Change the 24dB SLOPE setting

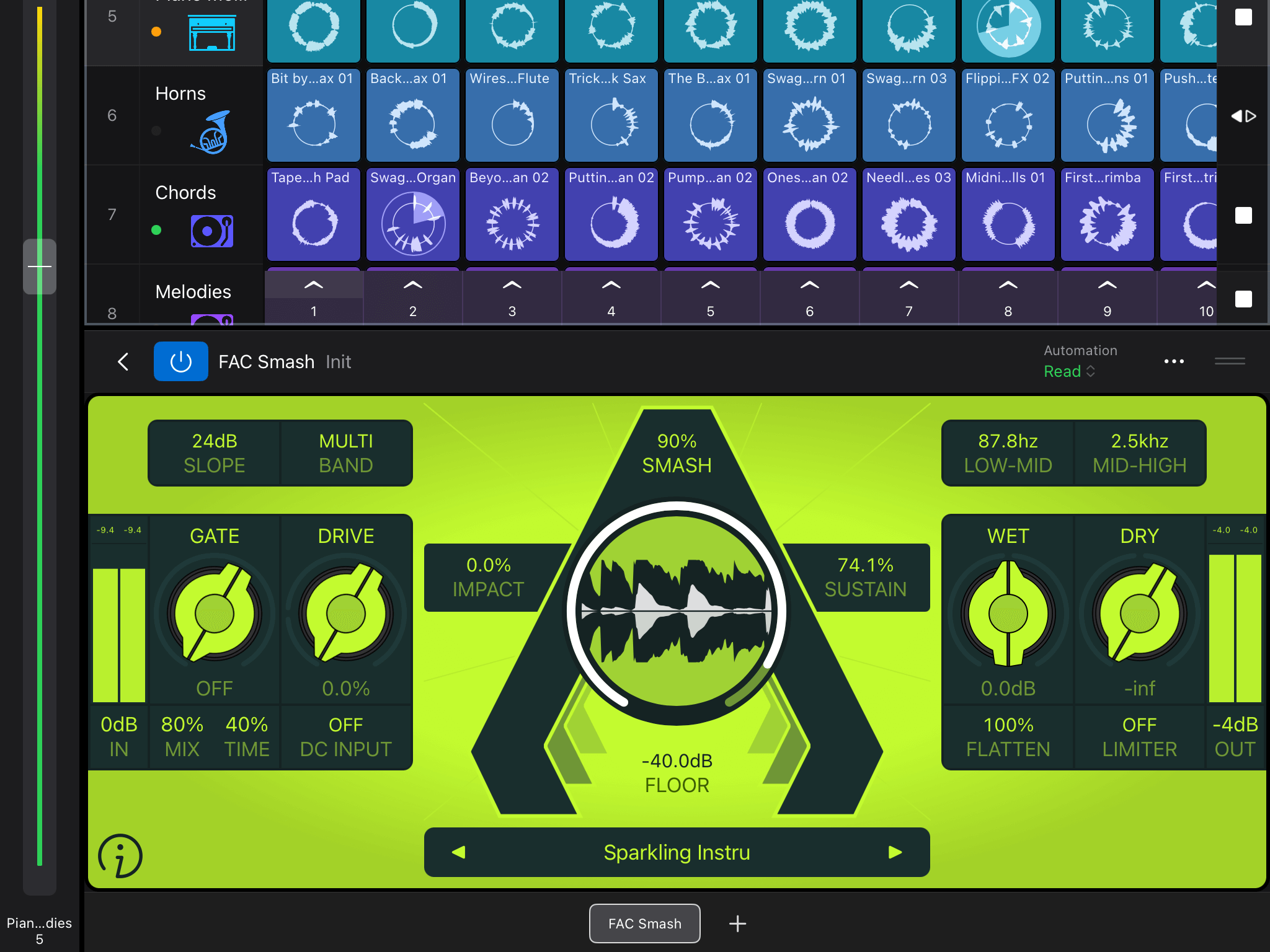tap(215, 453)
